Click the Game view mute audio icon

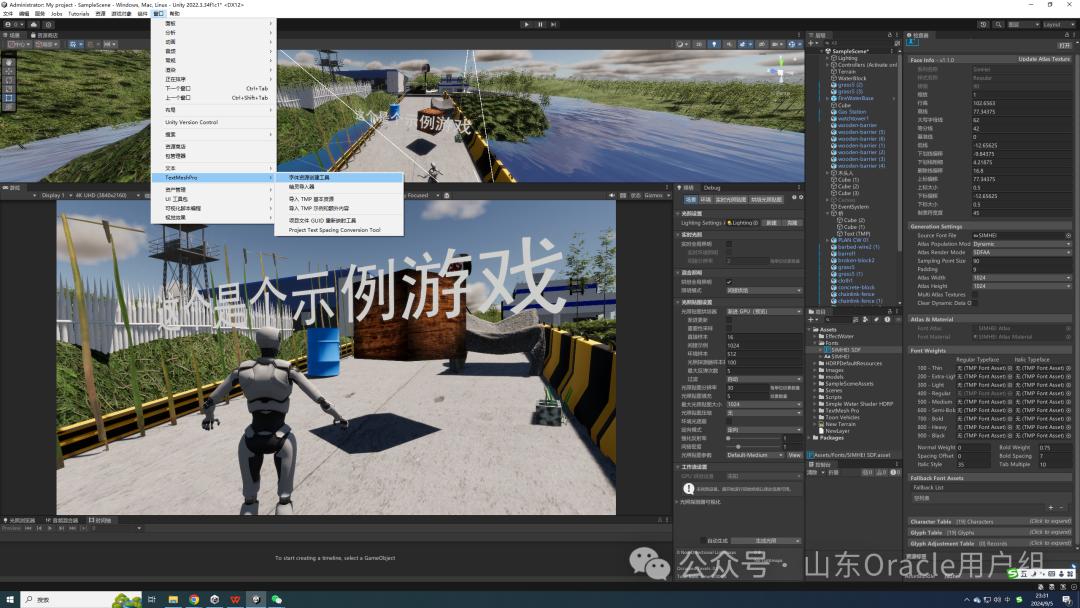612,195
